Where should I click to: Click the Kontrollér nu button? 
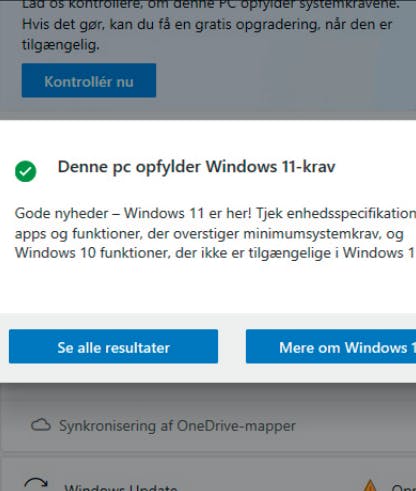point(89,80)
